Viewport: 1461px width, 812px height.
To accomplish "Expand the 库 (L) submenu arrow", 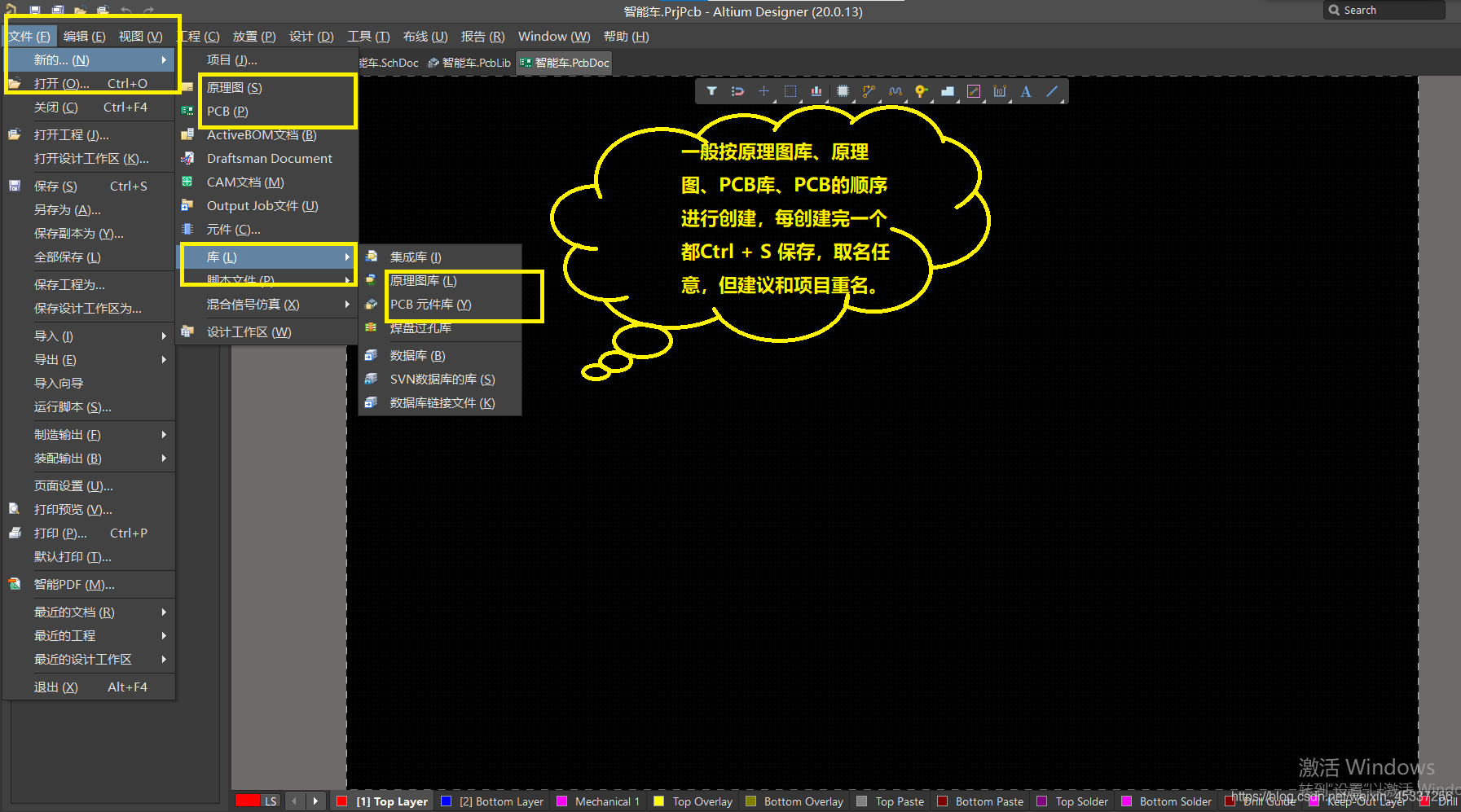I will (347, 257).
